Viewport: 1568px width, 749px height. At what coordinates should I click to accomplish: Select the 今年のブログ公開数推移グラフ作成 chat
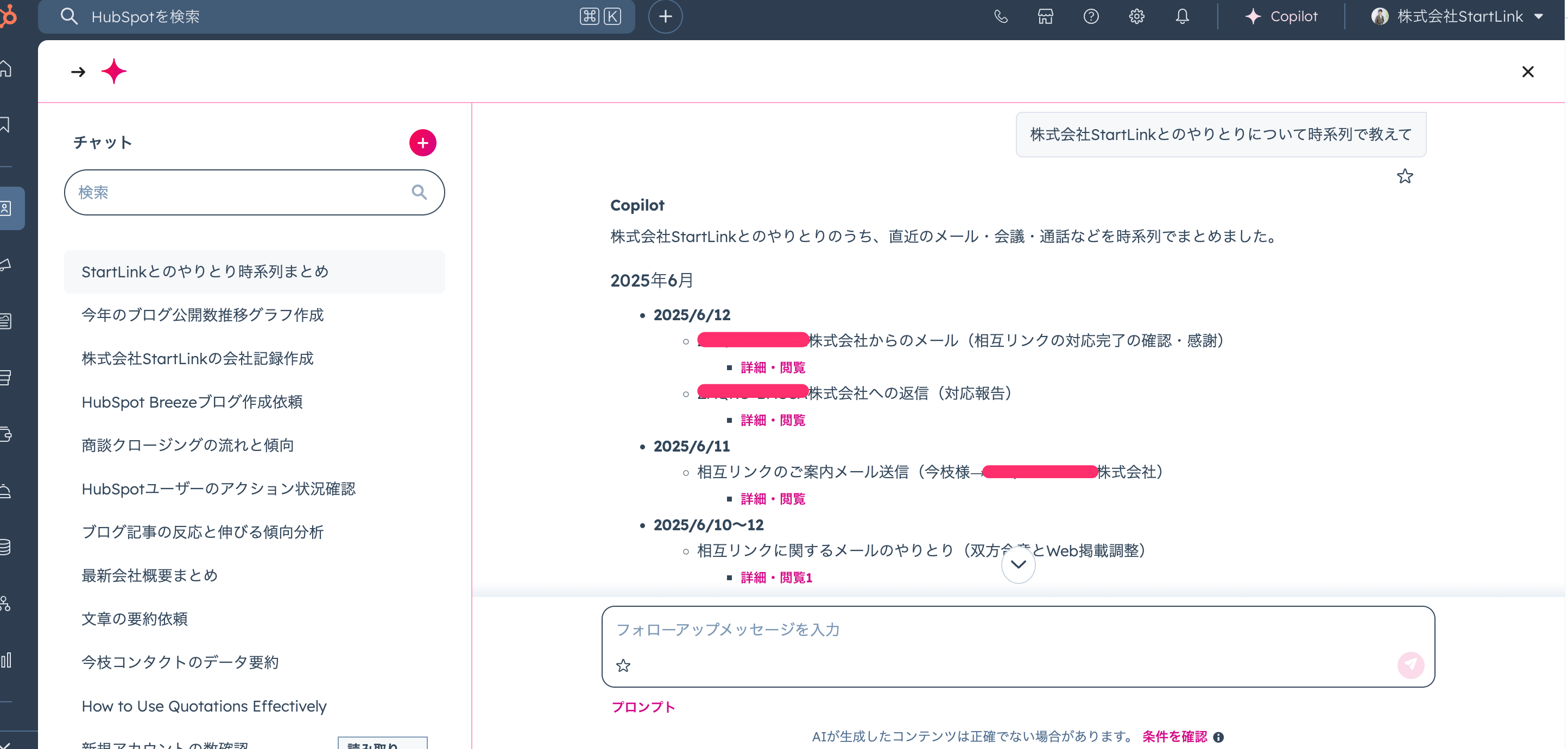coord(203,315)
